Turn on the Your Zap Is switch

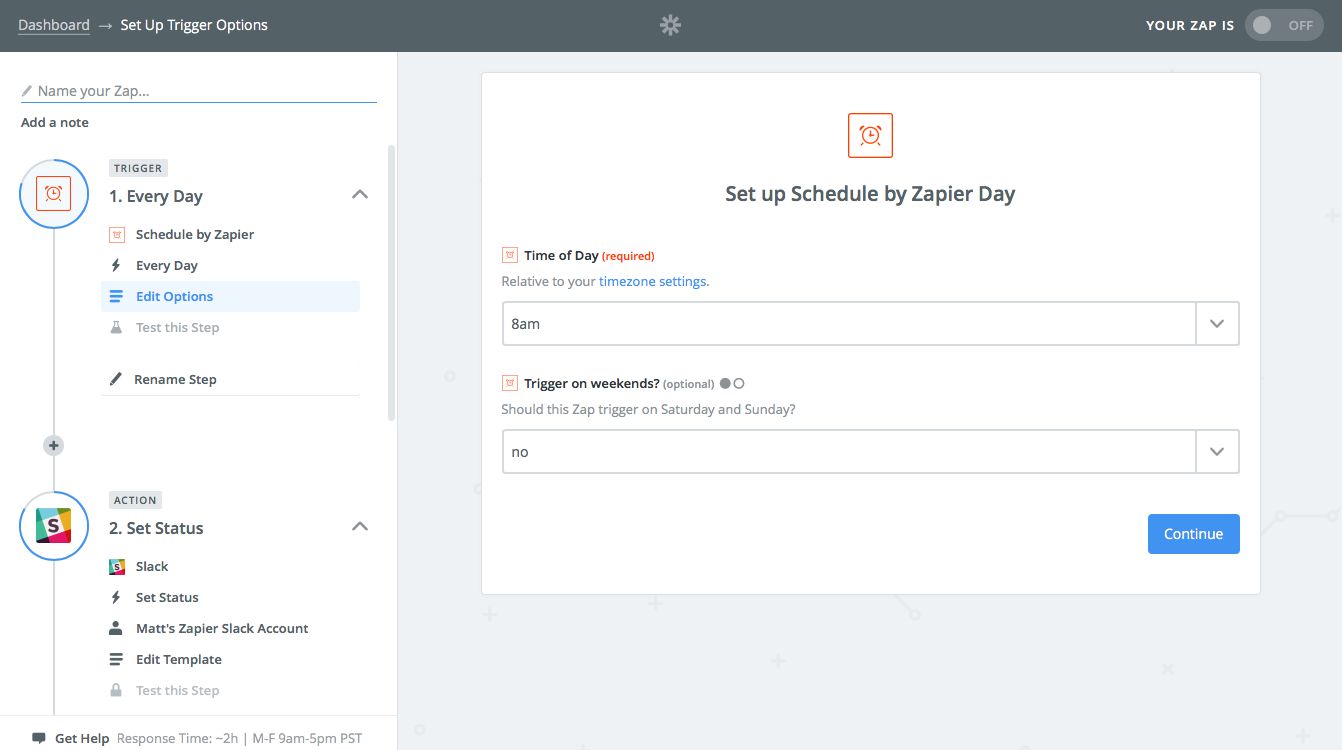(x=1283, y=26)
